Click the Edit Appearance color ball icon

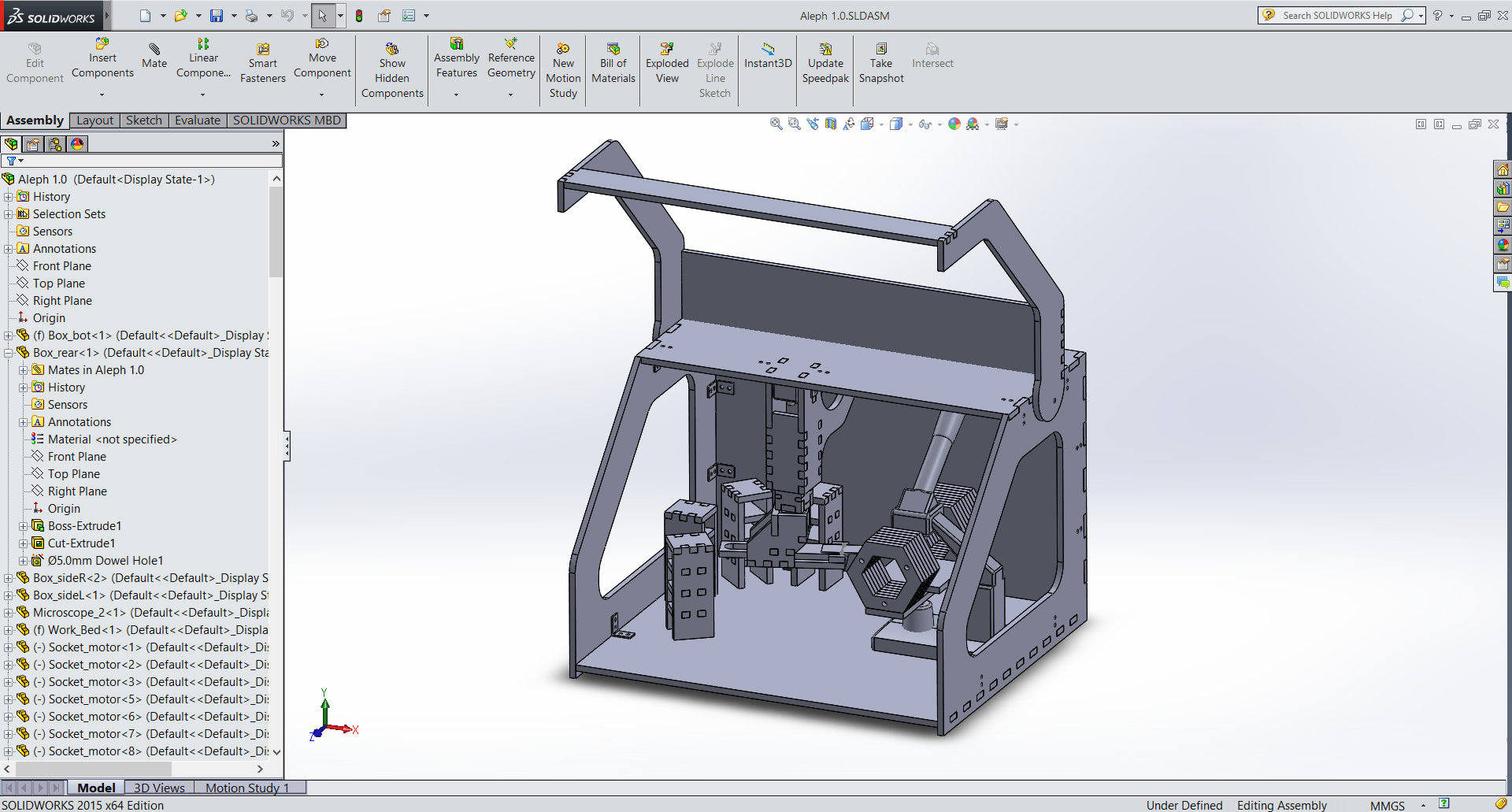coord(954,124)
